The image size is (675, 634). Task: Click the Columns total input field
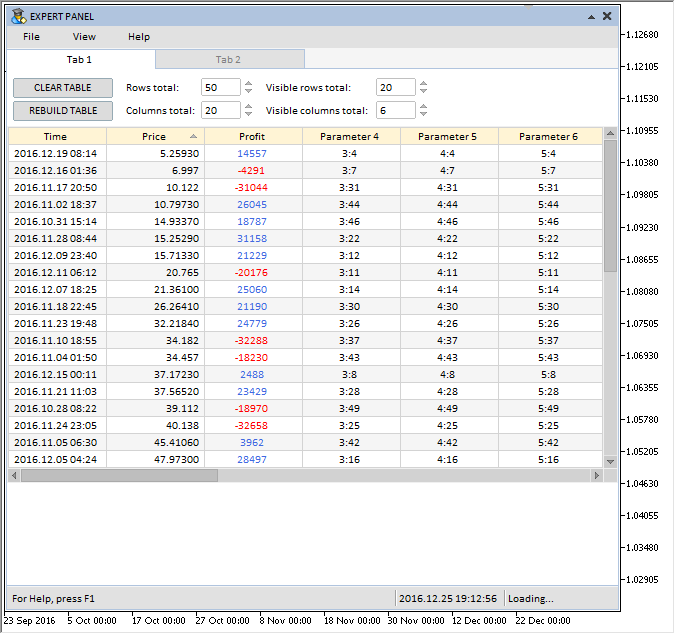coord(220,110)
